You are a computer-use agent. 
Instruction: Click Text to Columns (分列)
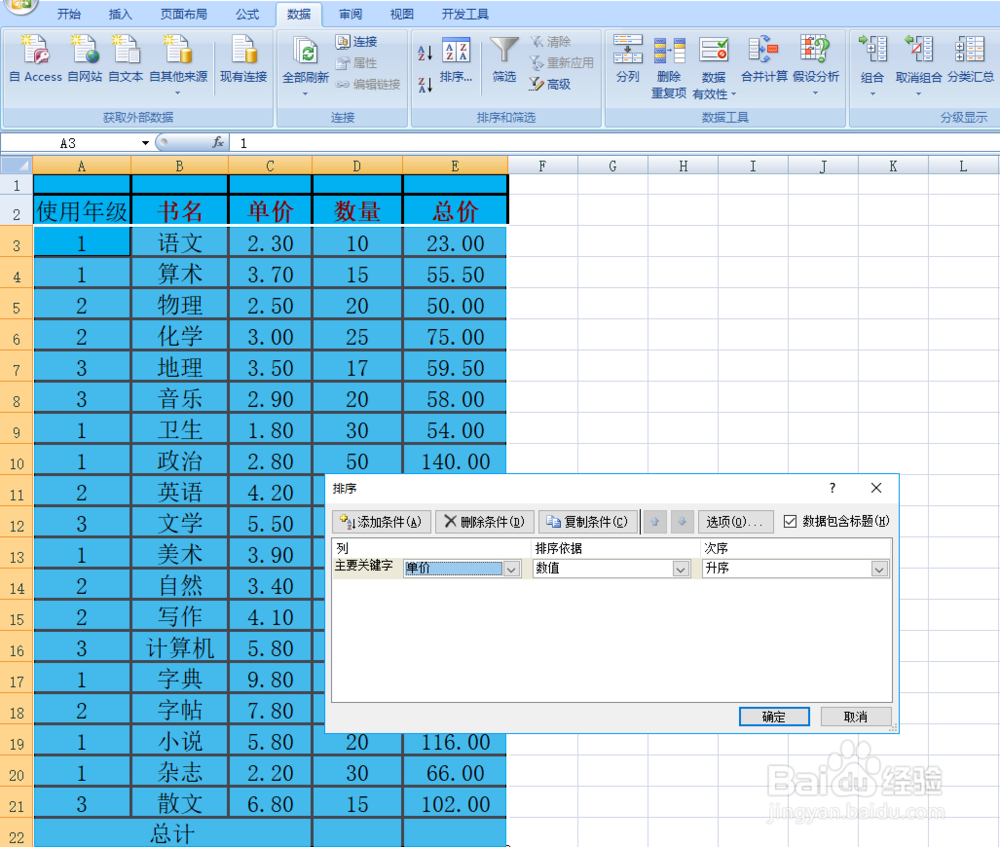(628, 59)
